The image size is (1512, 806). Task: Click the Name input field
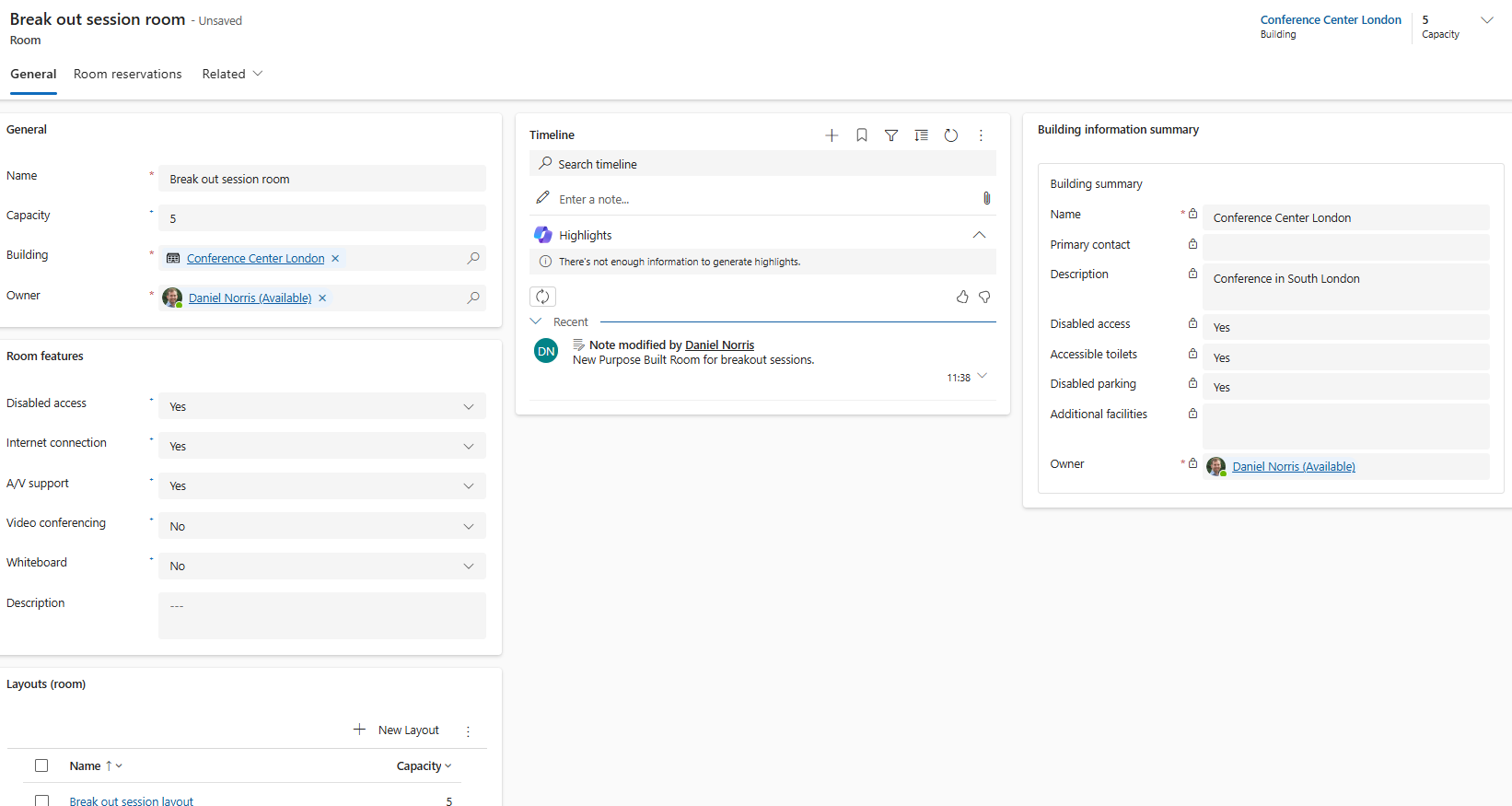(x=322, y=179)
